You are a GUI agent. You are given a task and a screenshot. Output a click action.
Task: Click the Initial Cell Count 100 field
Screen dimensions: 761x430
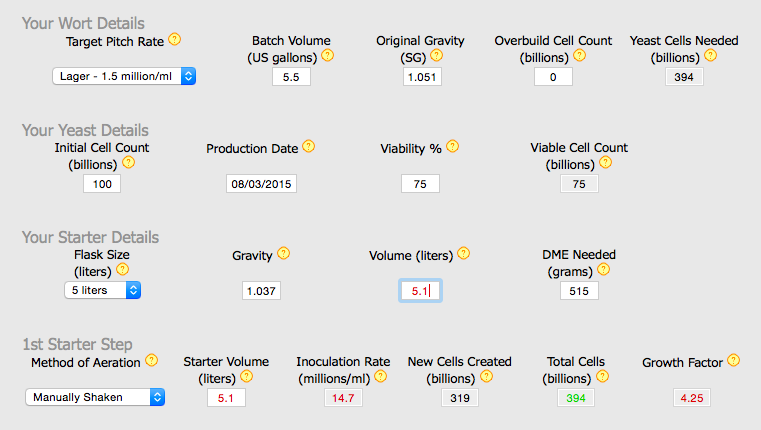102,184
